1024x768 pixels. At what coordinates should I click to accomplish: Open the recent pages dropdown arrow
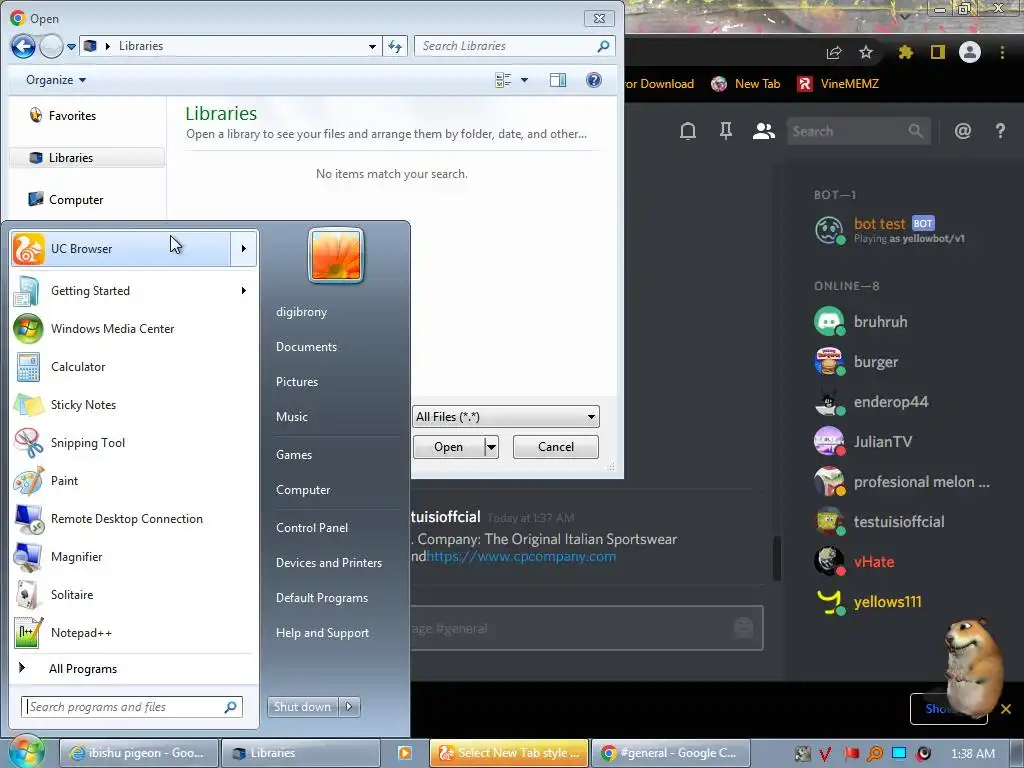tap(71, 47)
